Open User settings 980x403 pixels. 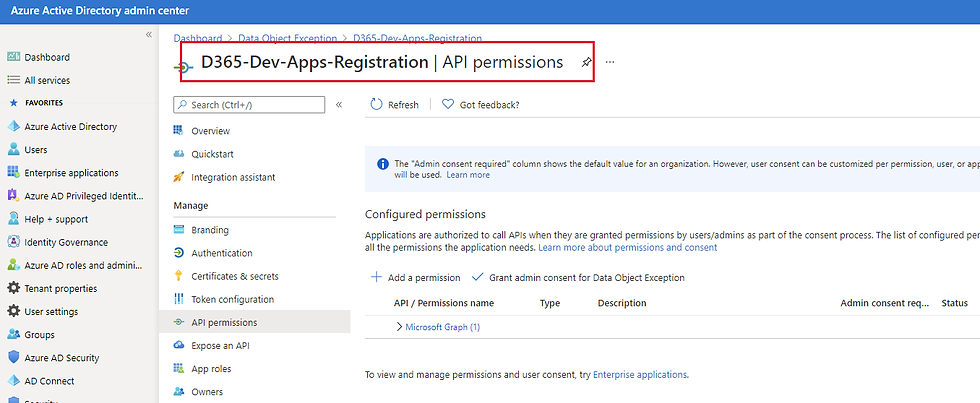tap(51, 311)
